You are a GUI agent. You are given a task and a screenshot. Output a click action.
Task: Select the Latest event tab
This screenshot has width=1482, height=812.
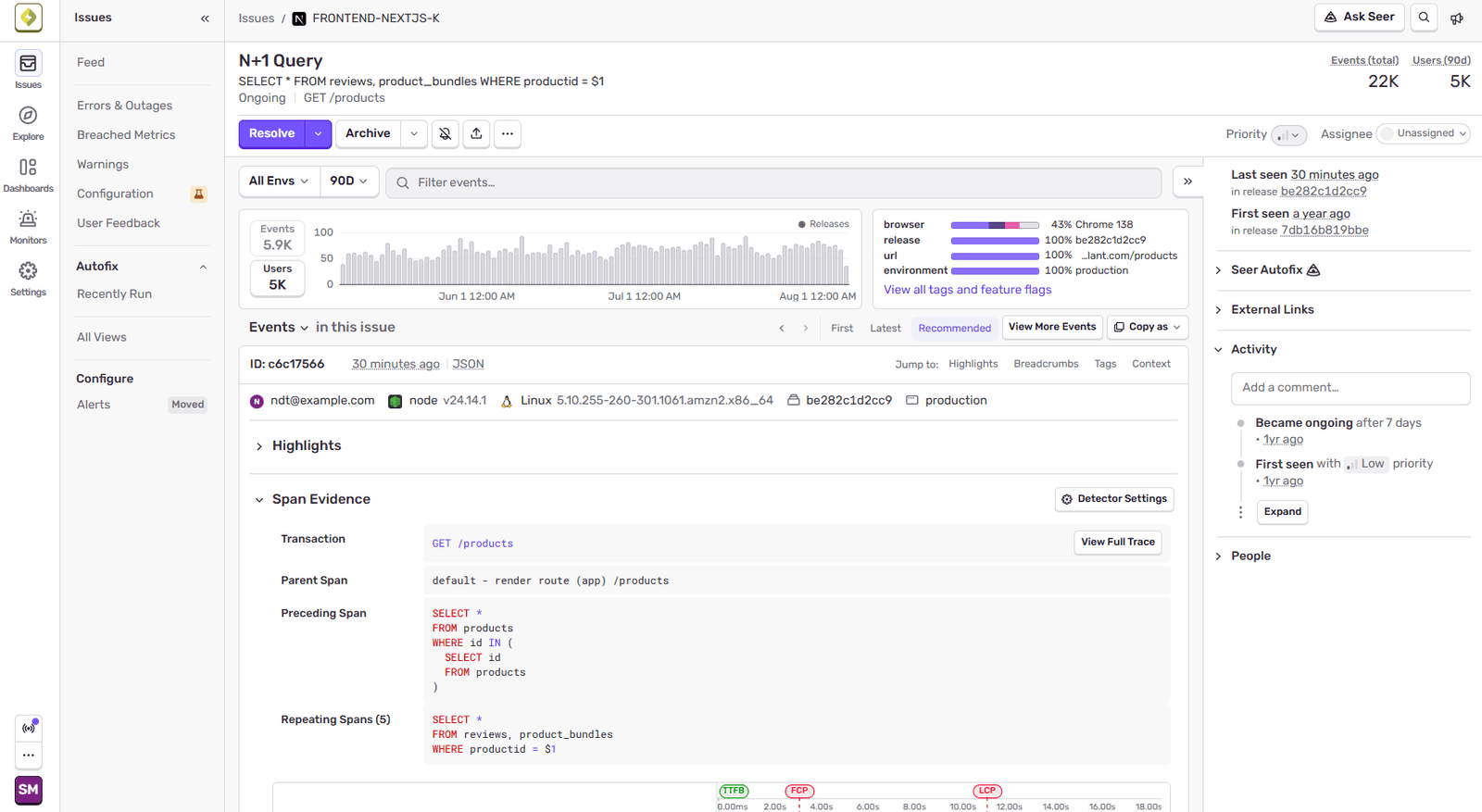pos(885,328)
